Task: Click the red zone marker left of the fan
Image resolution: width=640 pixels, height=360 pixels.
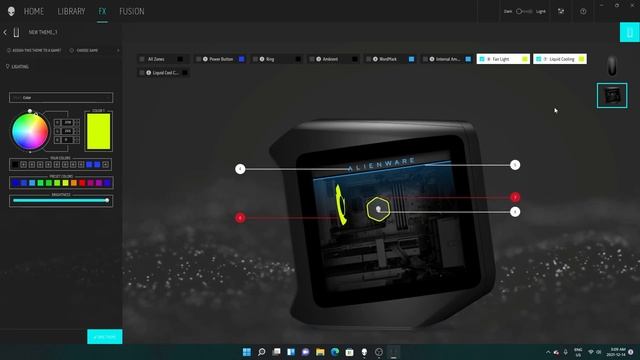Action: (240, 218)
